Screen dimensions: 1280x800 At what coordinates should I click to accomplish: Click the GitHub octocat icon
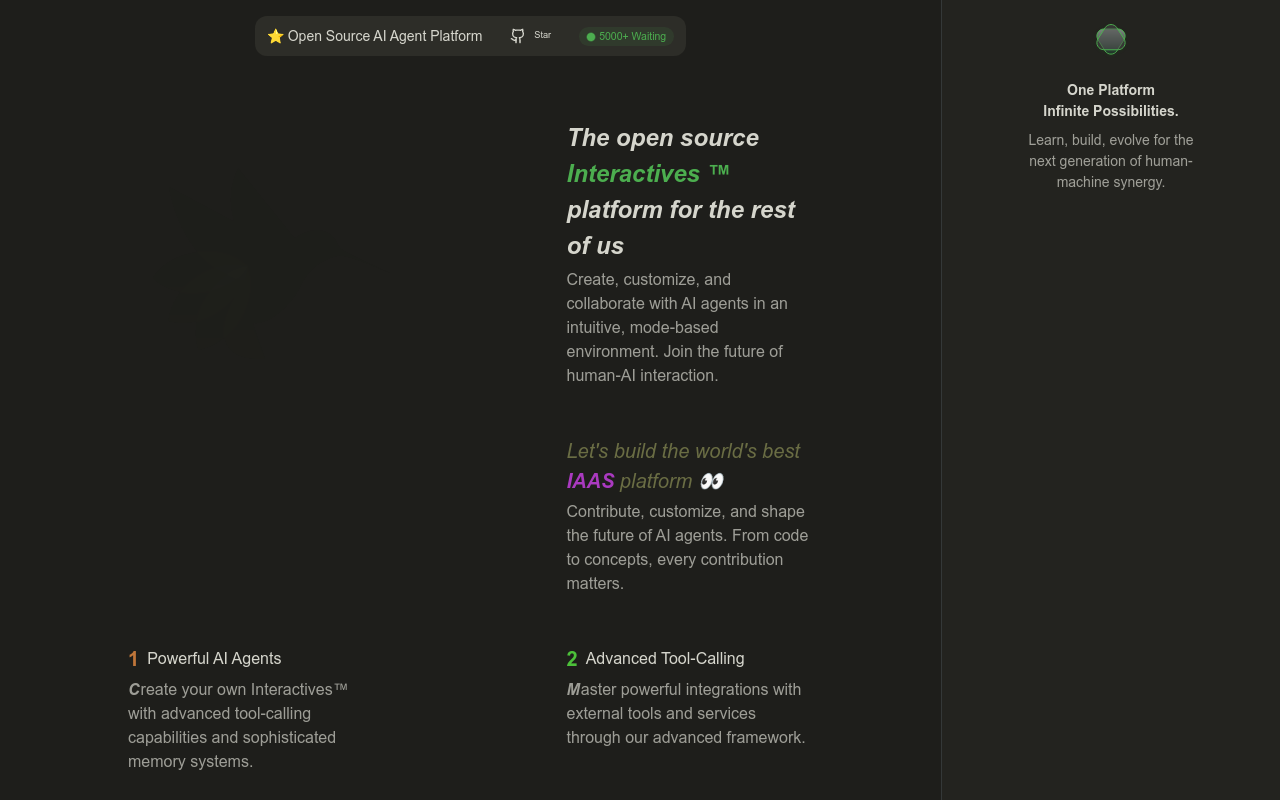coord(517,36)
